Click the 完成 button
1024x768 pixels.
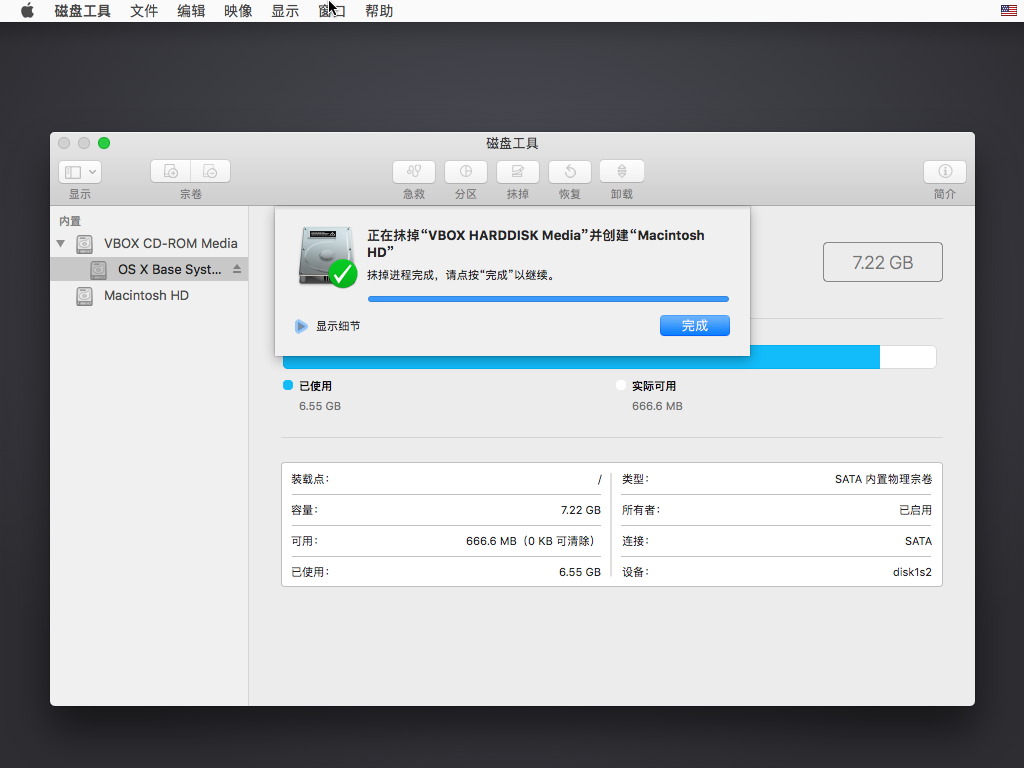[x=694, y=326]
